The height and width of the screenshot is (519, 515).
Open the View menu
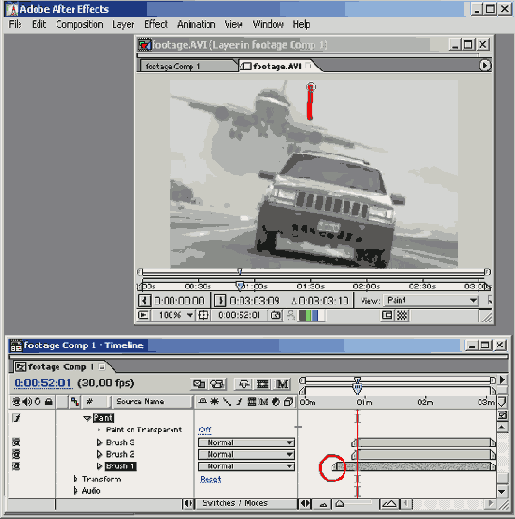pyautogui.click(x=233, y=24)
